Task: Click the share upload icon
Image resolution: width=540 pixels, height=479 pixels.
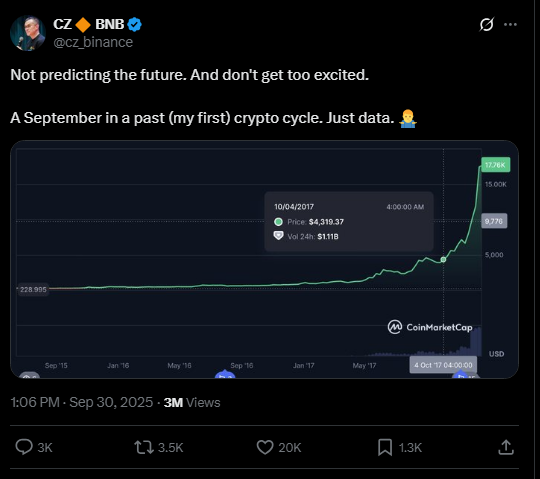Action: [x=506, y=447]
